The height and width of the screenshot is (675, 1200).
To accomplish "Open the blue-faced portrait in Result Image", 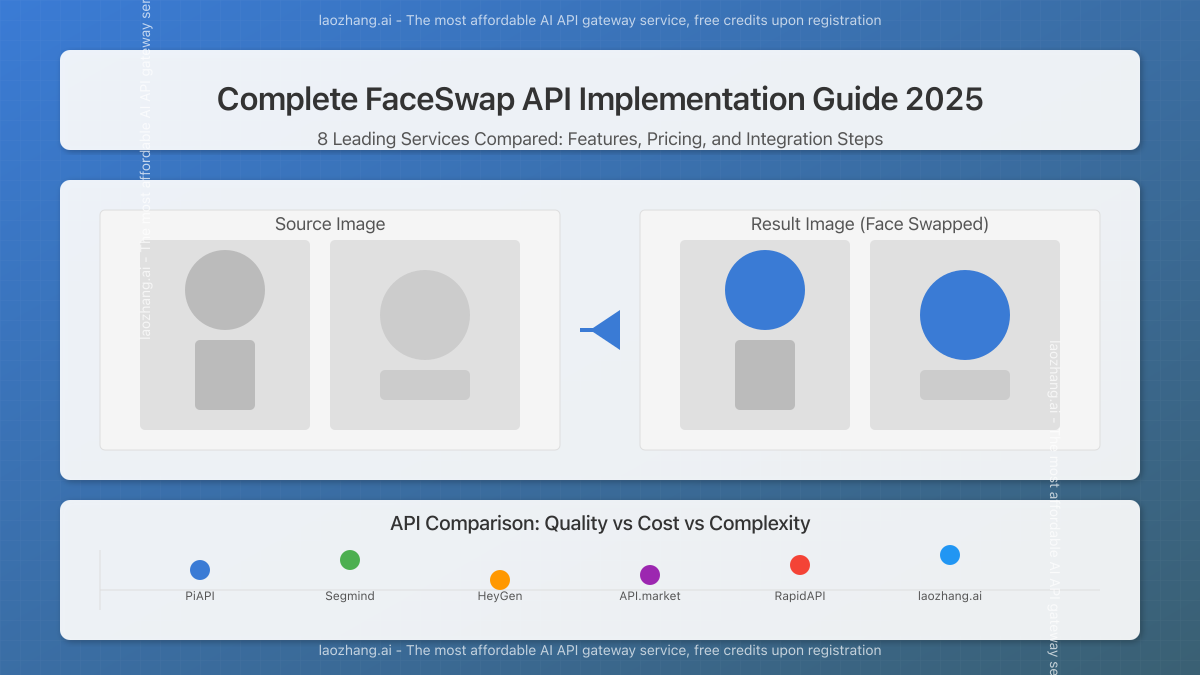I will [x=965, y=335].
